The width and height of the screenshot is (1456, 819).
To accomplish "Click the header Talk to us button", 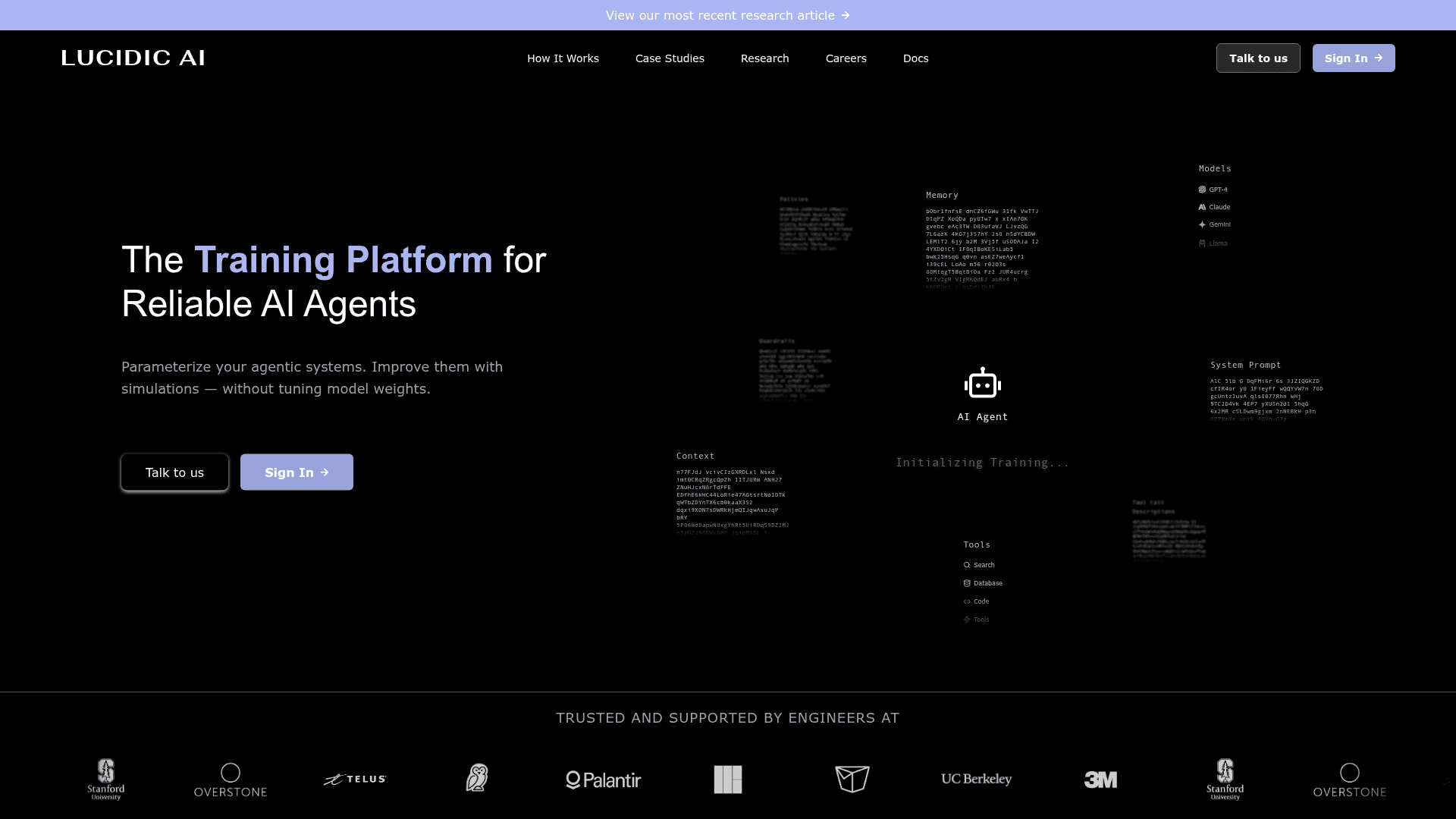I will [1258, 58].
